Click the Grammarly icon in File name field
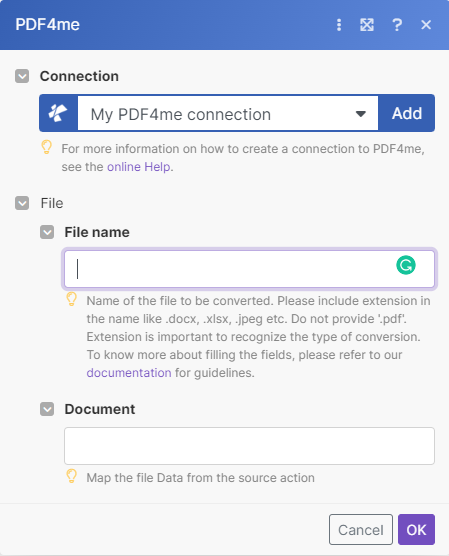 click(406, 265)
